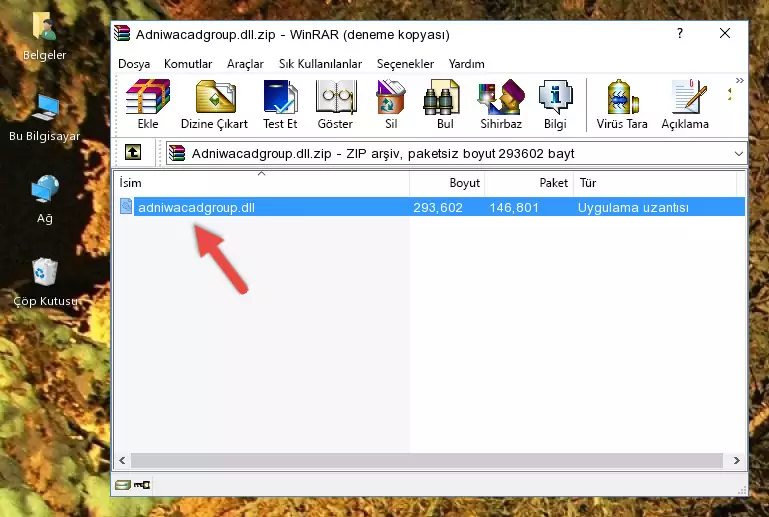This screenshot has width=769, height=517.
Task: Click the status bar drive icon
Action: pos(123,485)
